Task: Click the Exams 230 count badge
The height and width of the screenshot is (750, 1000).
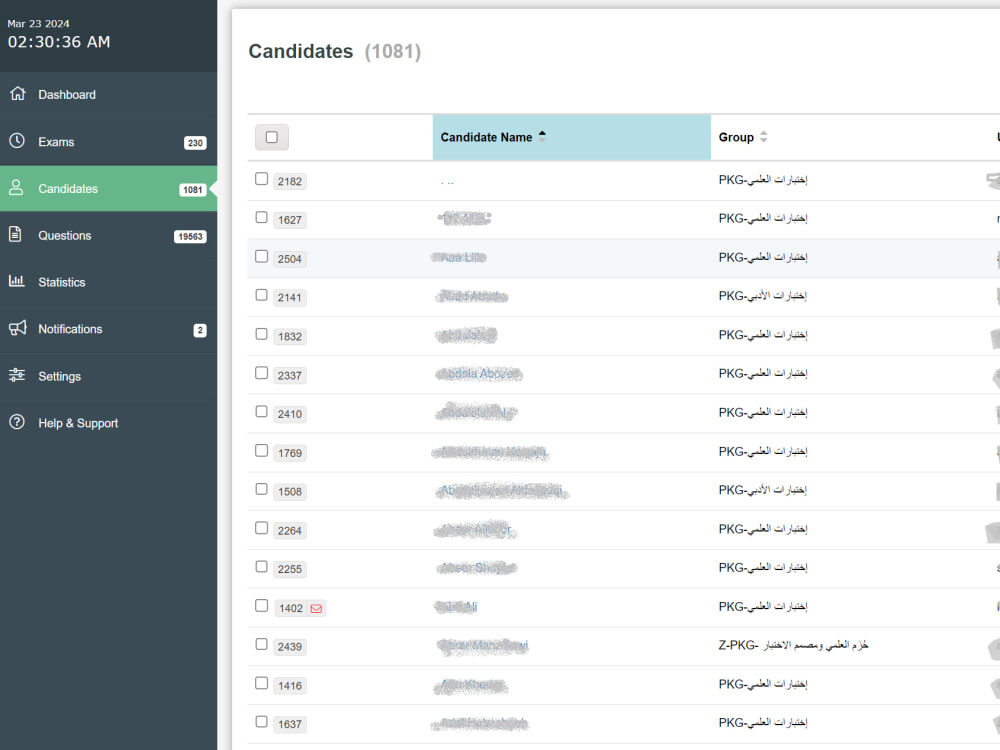Action: pos(195,143)
